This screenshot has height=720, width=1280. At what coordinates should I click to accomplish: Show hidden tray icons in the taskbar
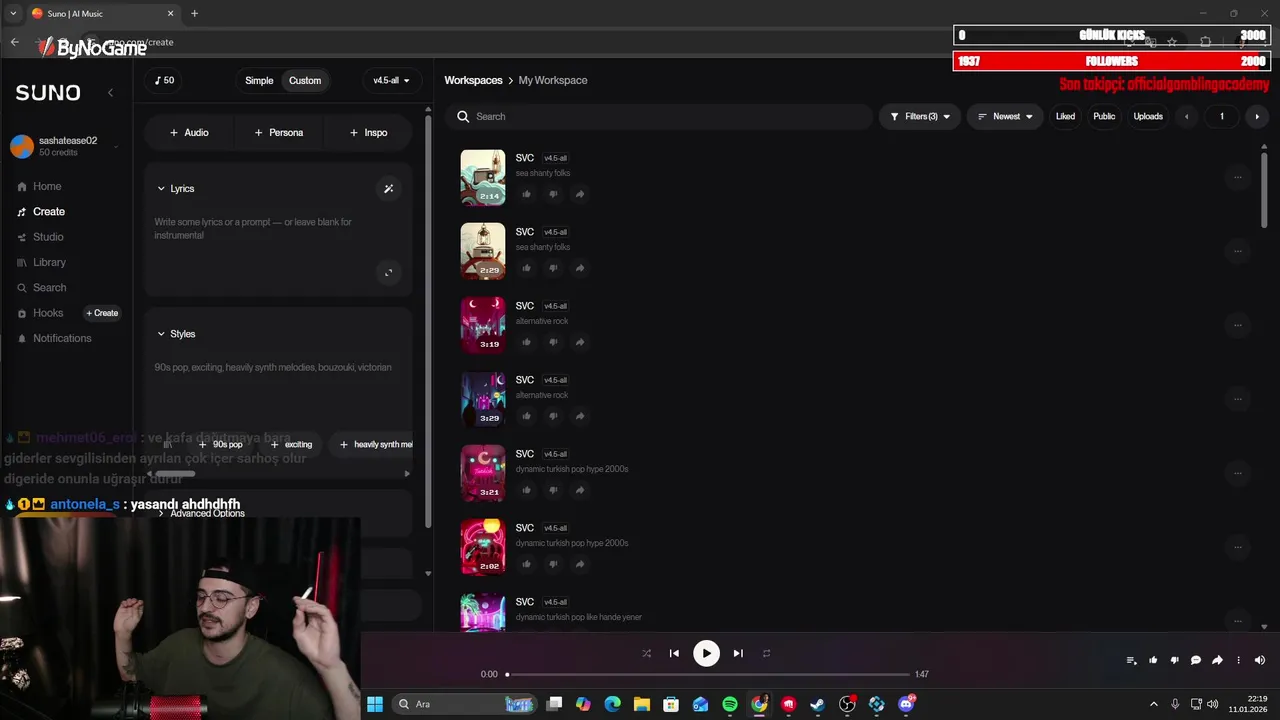coord(1153,704)
